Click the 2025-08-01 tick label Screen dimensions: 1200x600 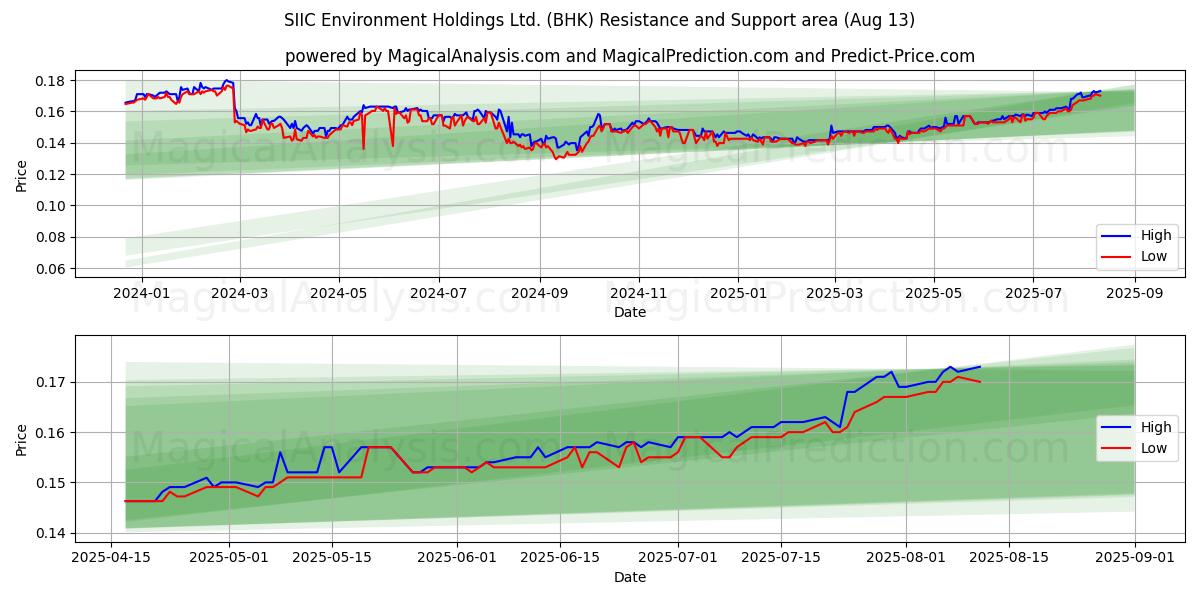pyautogui.click(x=906, y=558)
